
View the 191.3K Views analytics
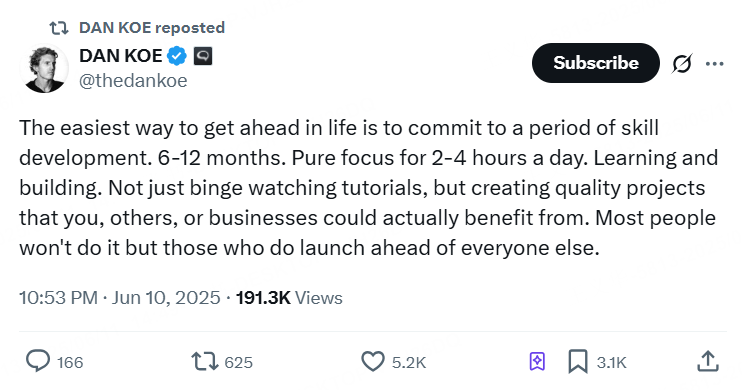coord(289,298)
